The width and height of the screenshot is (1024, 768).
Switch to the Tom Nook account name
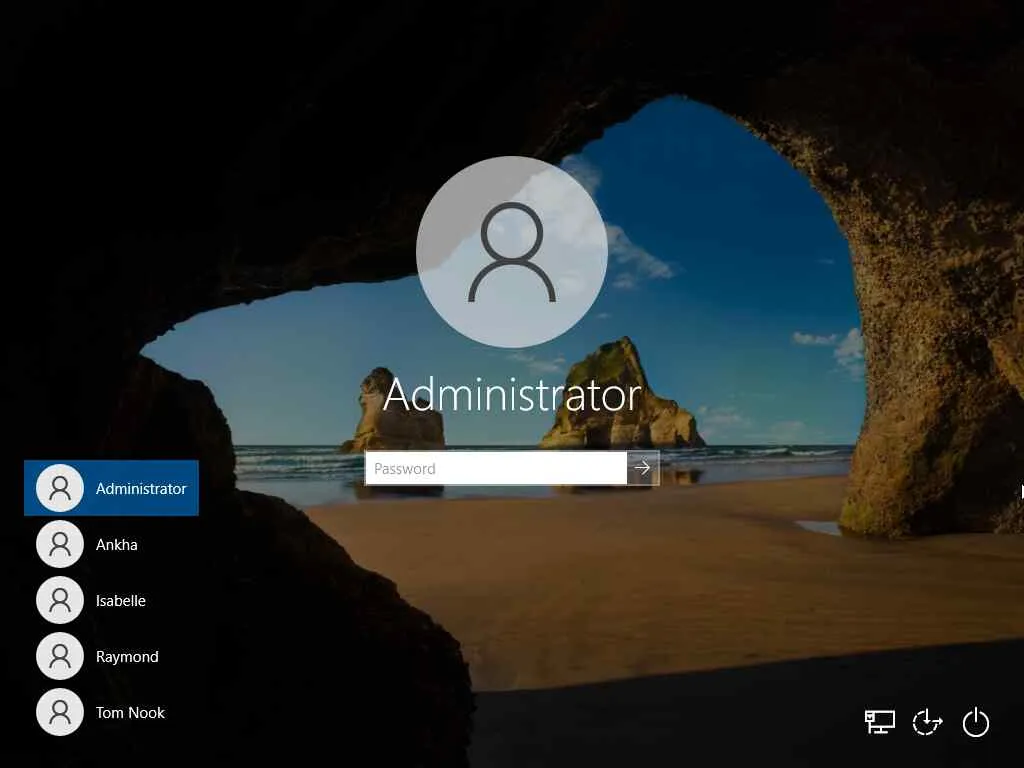click(131, 713)
